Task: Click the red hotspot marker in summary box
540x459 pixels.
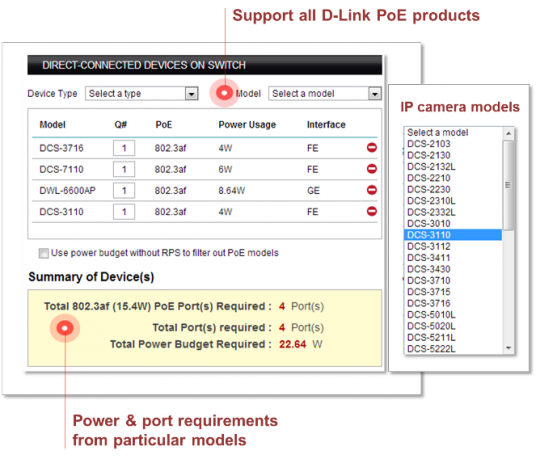Action: tap(65, 328)
